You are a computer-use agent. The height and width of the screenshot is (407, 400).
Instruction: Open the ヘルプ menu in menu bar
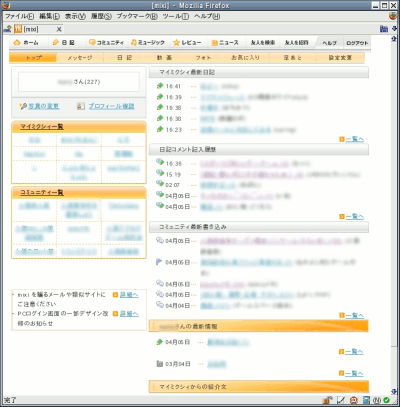(x=207, y=16)
